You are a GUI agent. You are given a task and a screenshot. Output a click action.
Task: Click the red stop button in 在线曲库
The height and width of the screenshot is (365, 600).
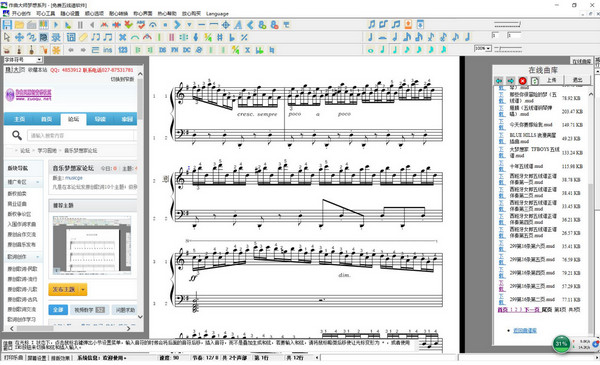pos(523,80)
